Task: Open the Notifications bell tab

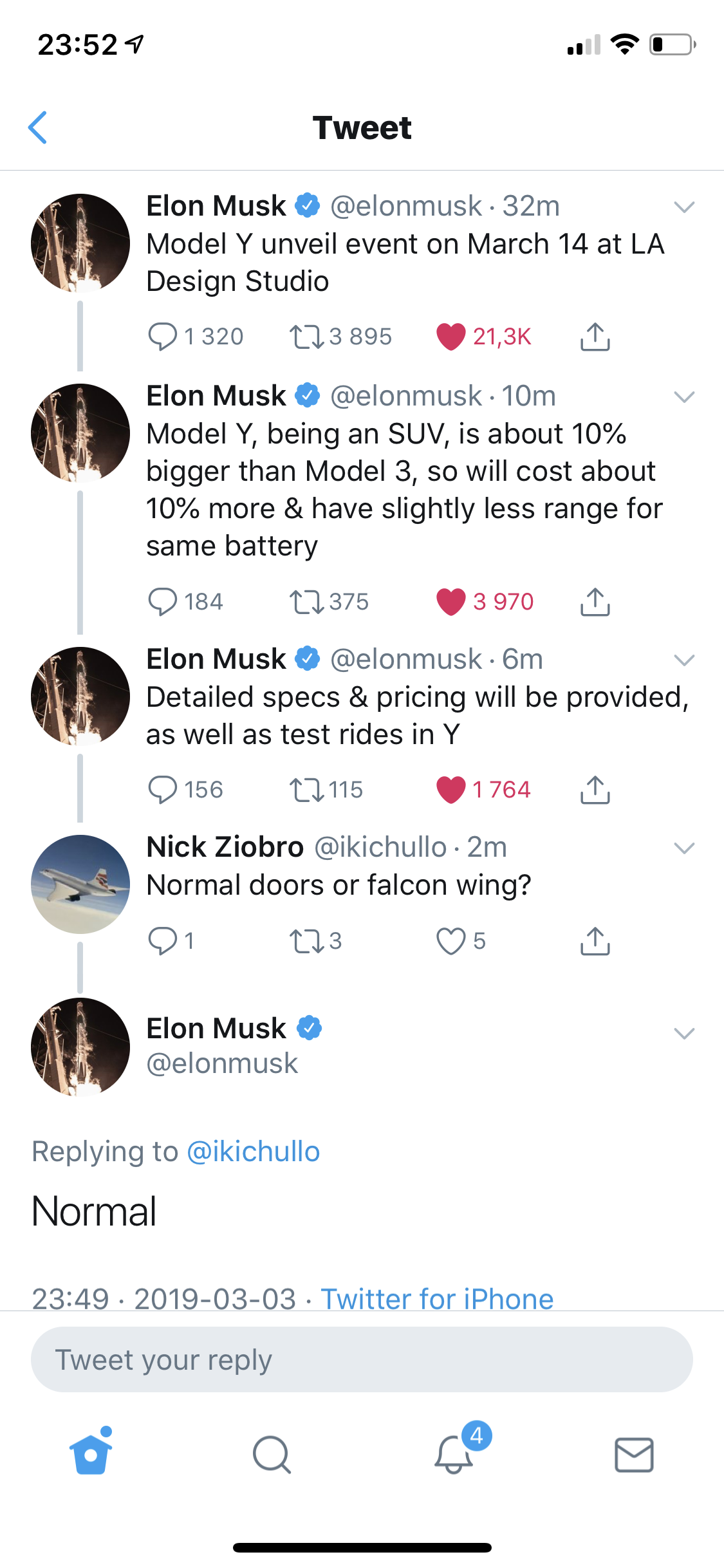Action: pyautogui.click(x=454, y=1455)
